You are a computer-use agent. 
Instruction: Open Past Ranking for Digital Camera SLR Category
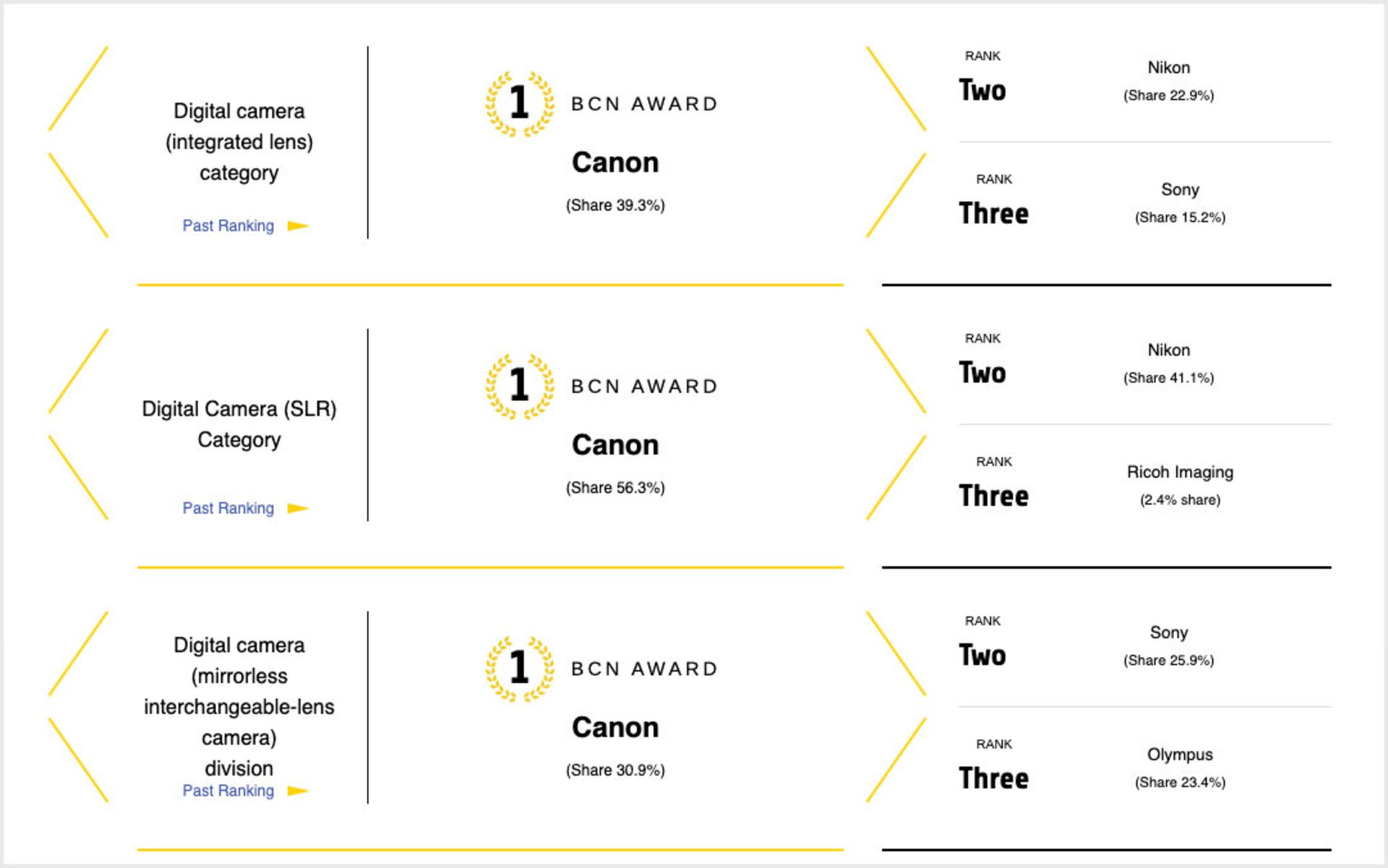228,509
